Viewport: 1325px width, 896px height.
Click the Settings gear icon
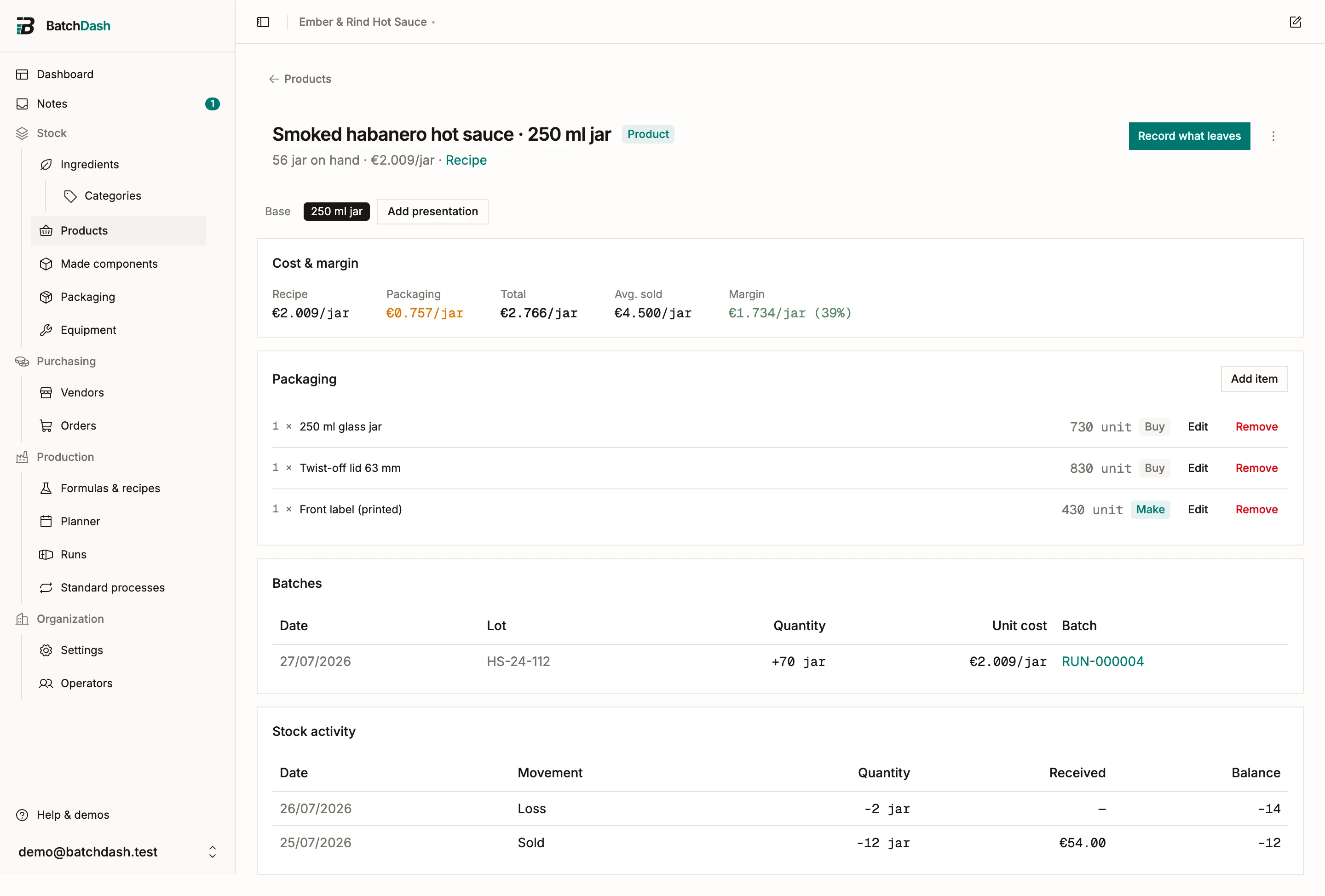tap(46, 650)
